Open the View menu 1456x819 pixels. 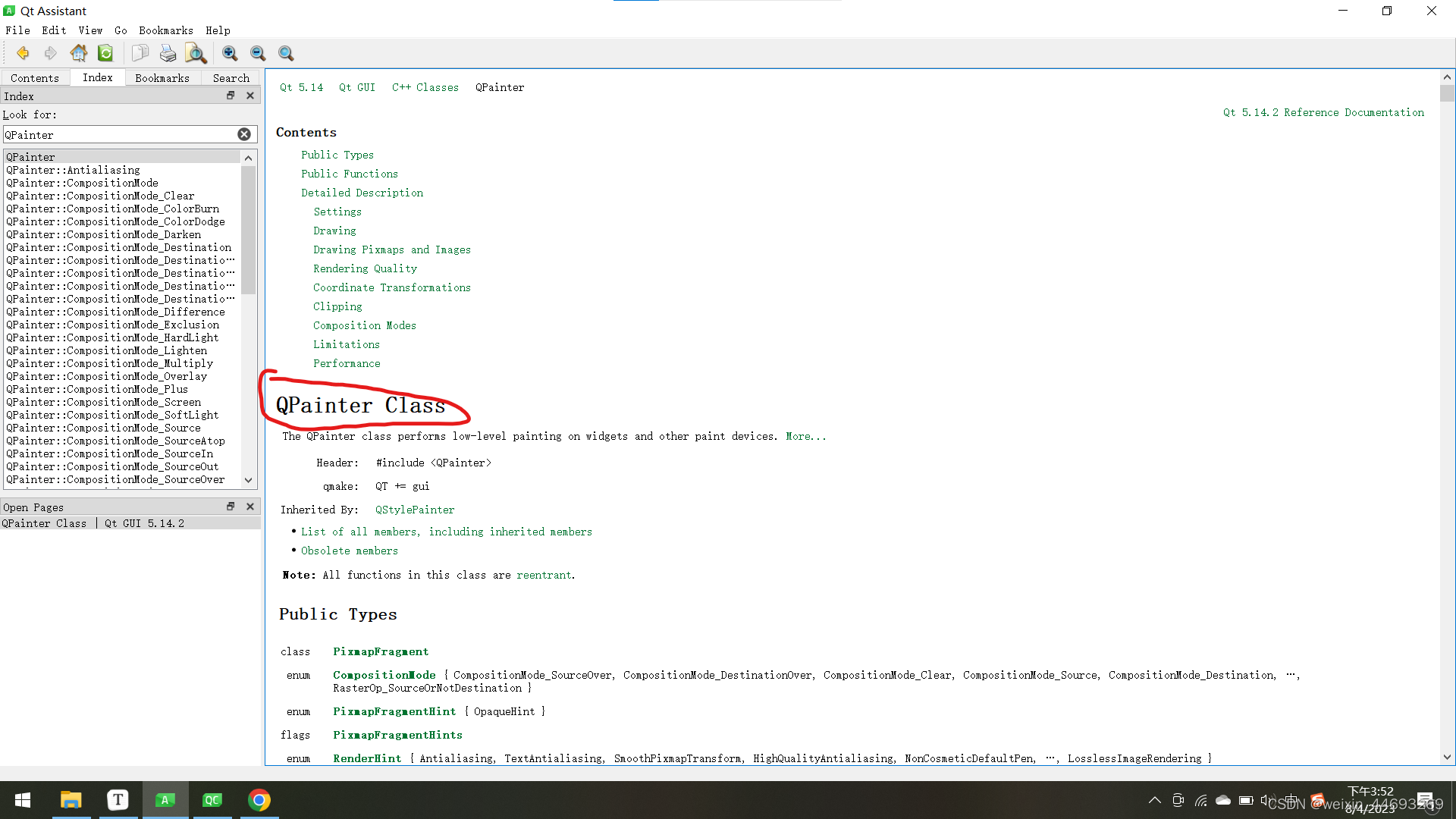(90, 30)
